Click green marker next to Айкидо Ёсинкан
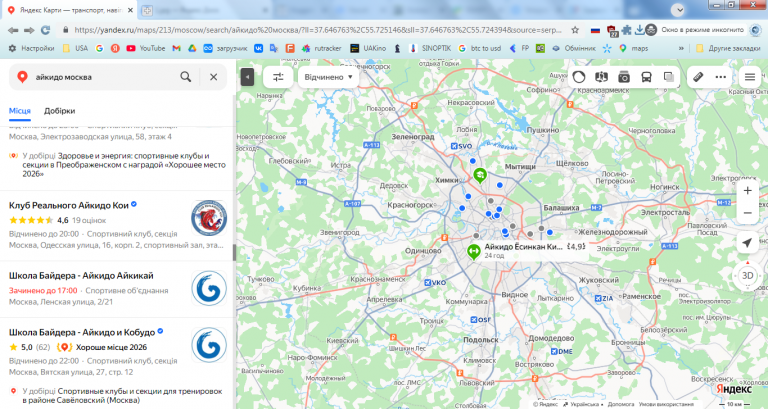The width and height of the screenshot is (768, 409). coord(473,251)
